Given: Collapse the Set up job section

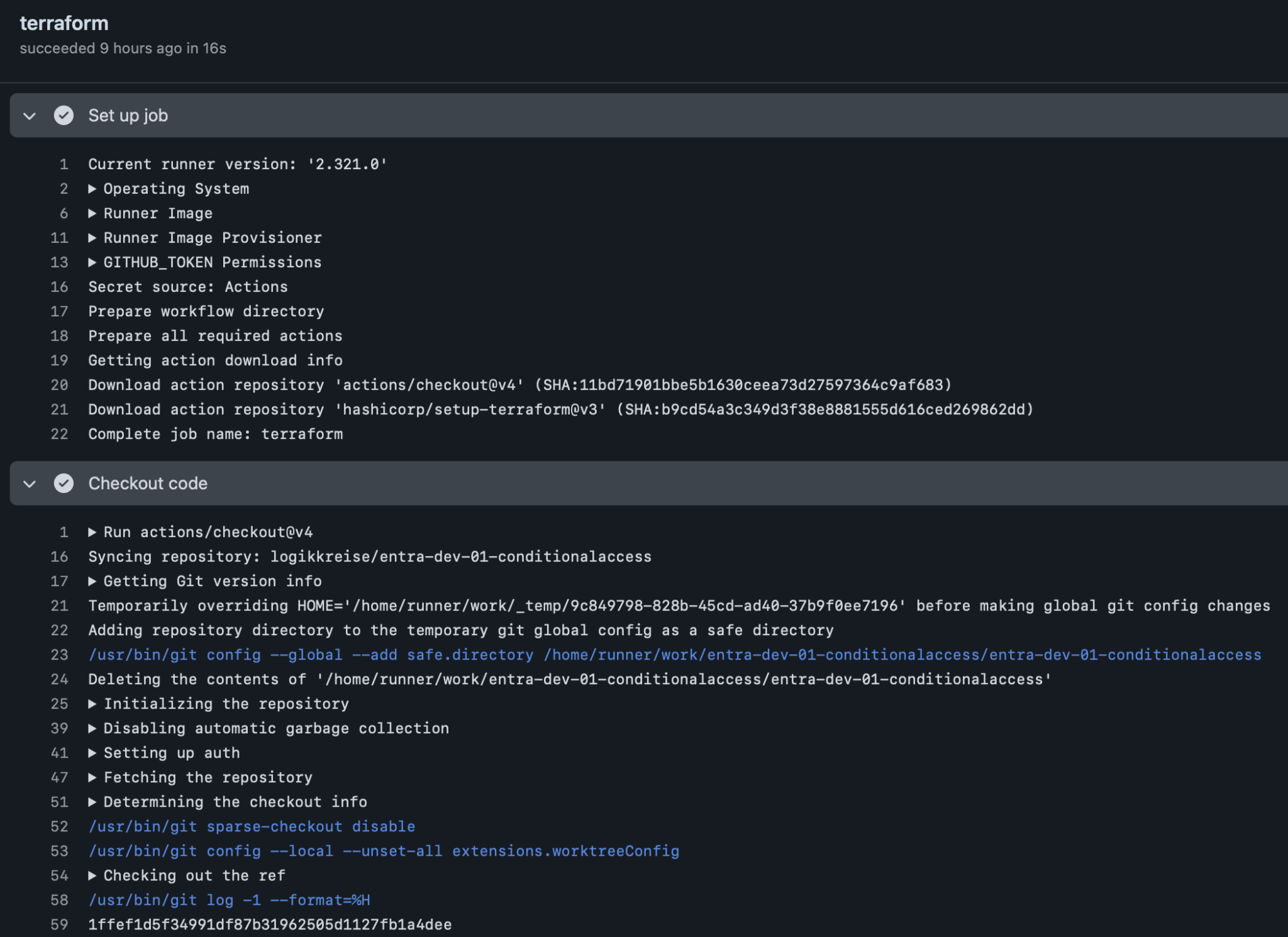Looking at the screenshot, I should [28, 116].
